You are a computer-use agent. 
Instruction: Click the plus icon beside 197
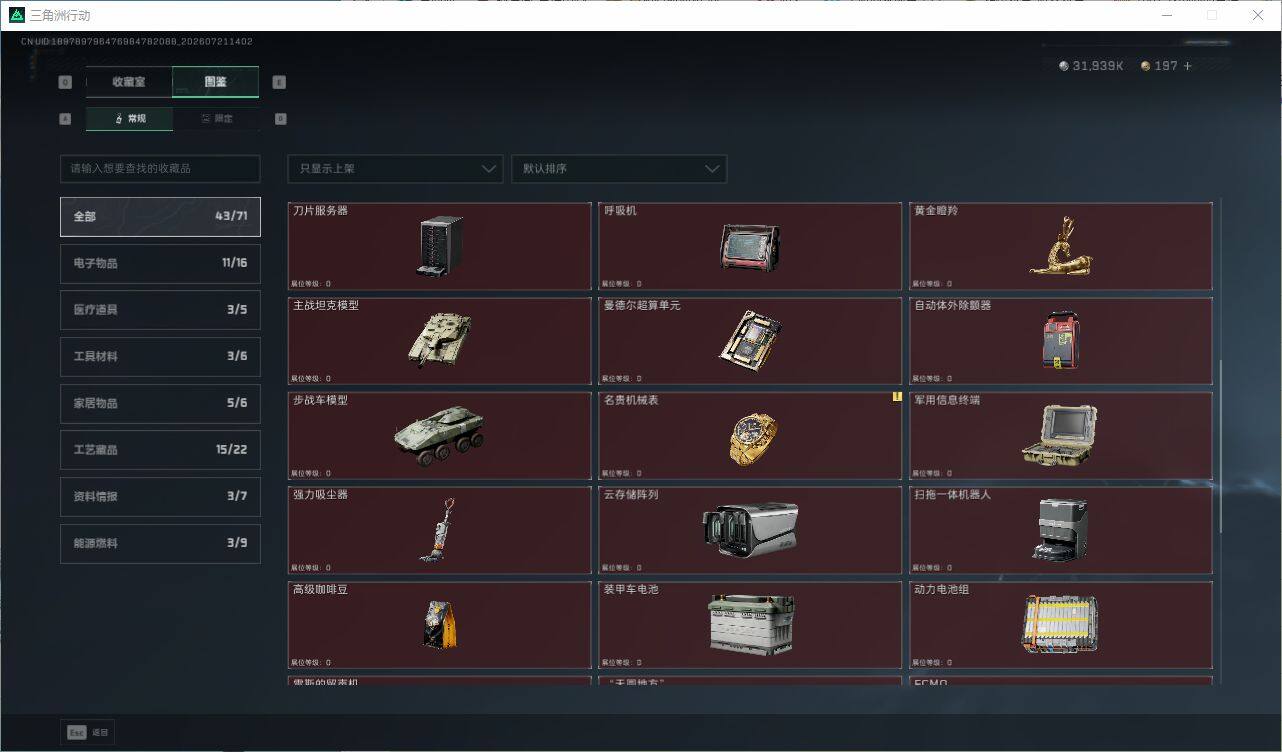(1188, 66)
